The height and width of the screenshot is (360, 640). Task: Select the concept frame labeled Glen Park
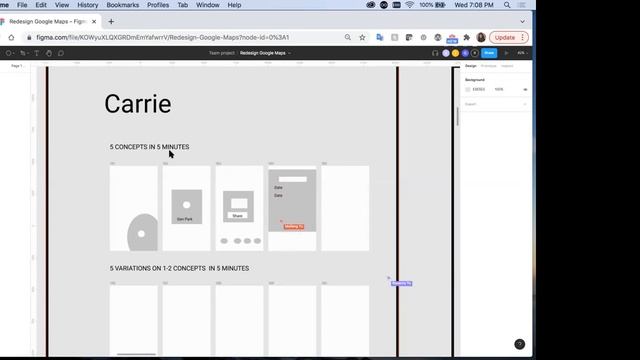point(187,208)
